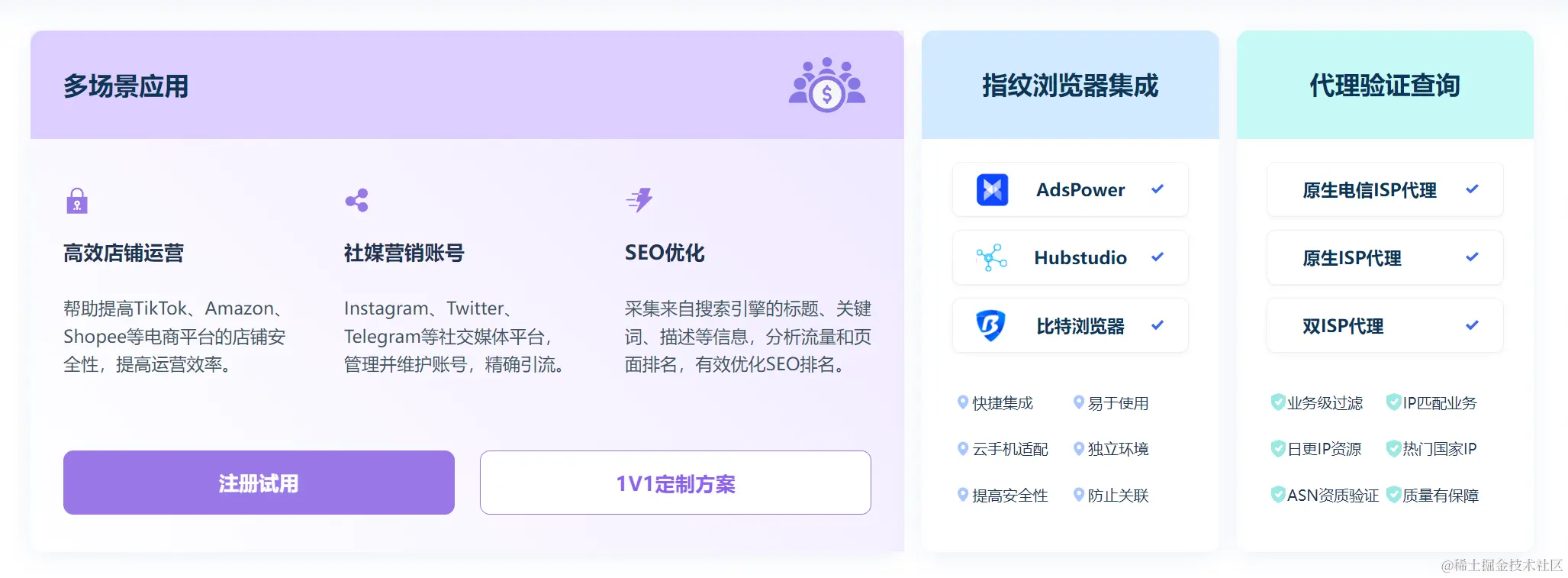Click the shield icon beside 质量有保障
The height and width of the screenshot is (578, 1568).
[1393, 495]
